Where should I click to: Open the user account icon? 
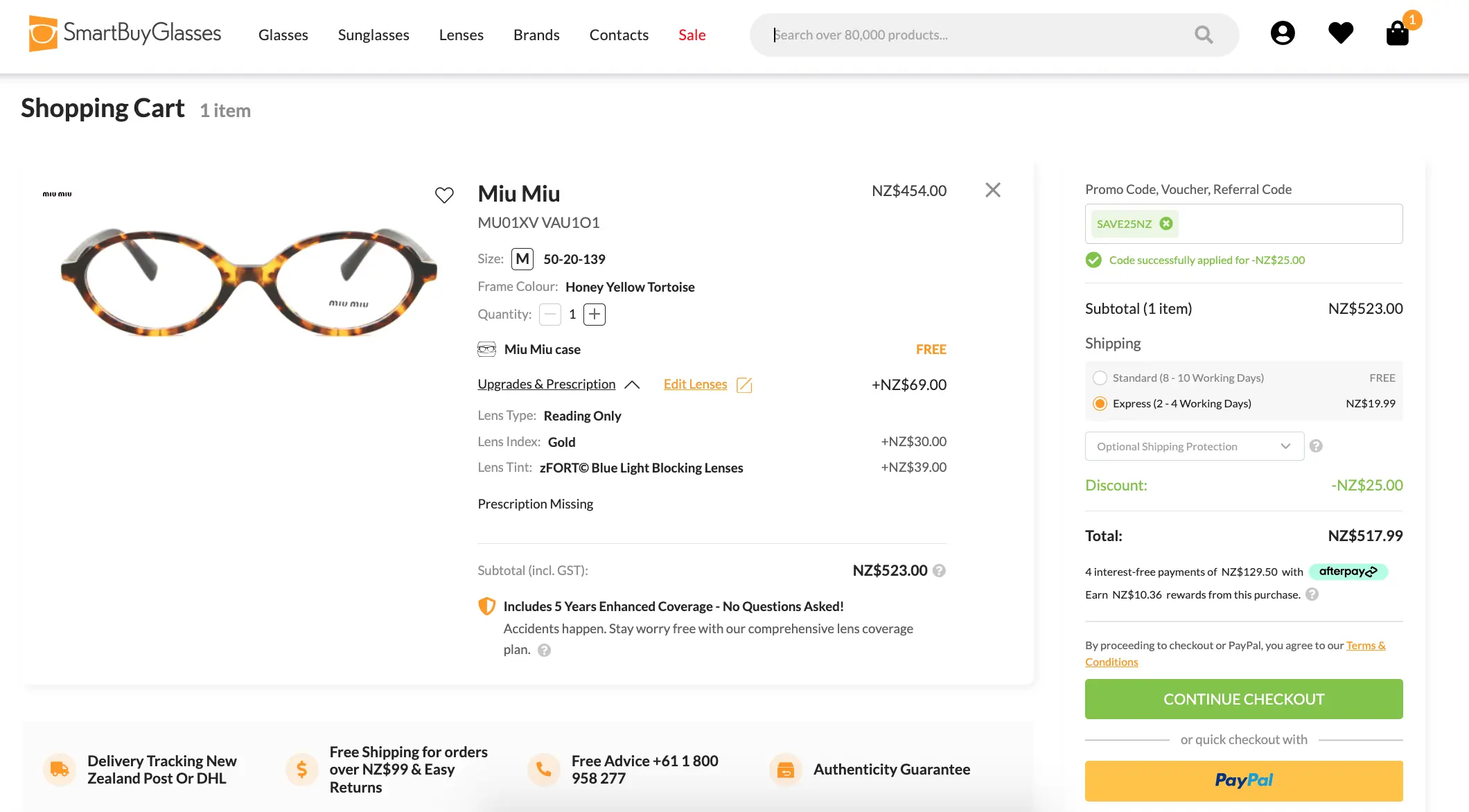point(1282,33)
